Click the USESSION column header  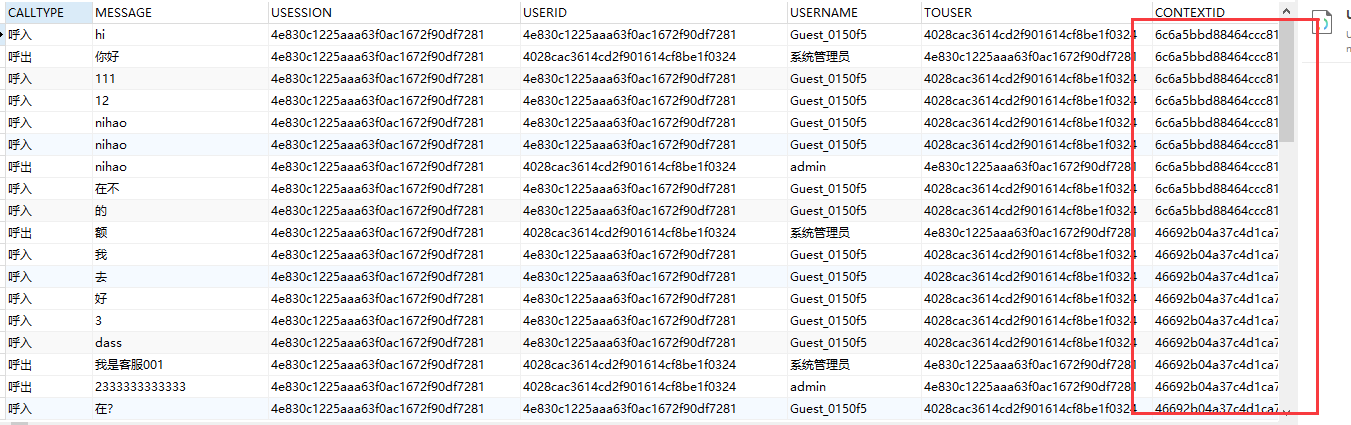coord(394,12)
